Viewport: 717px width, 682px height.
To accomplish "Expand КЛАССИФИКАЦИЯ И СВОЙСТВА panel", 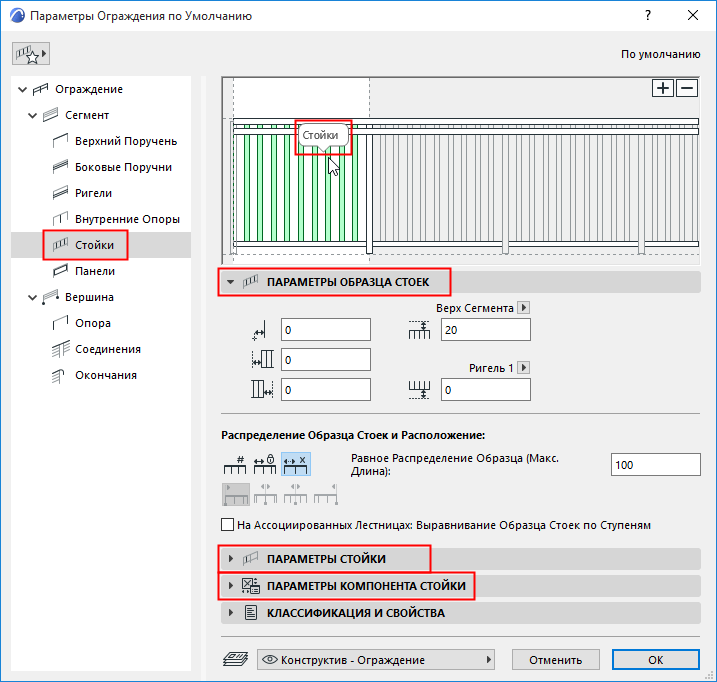I will 230,613.
